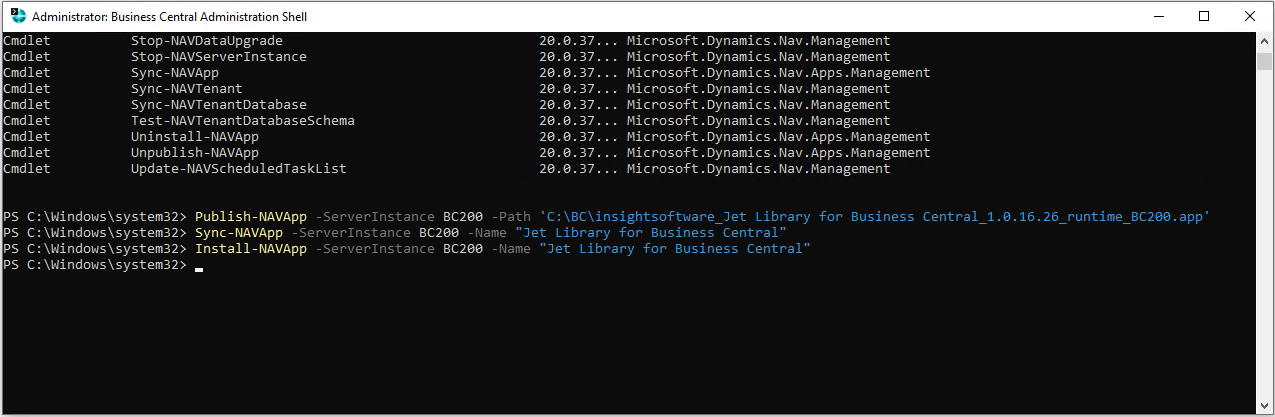Click the -Name parameter in the Sync-NAVApp line

coord(487,233)
